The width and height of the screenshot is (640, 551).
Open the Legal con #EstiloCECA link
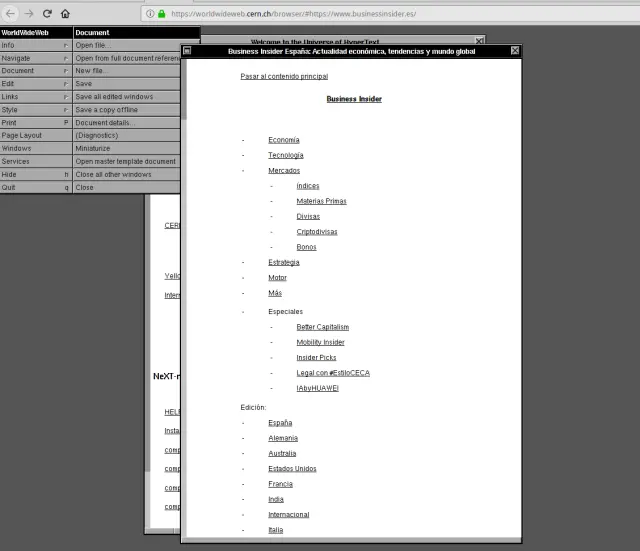click(x=333, y=373)
